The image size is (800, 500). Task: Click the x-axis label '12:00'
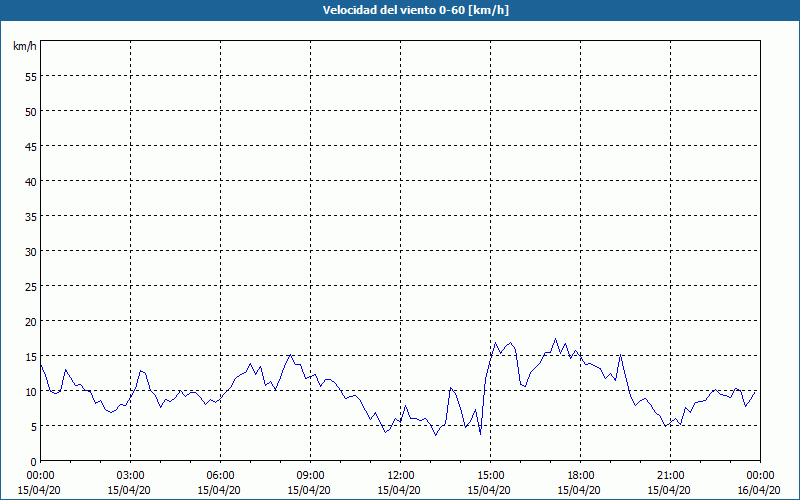pyautogui.click(x=401, y=476)
